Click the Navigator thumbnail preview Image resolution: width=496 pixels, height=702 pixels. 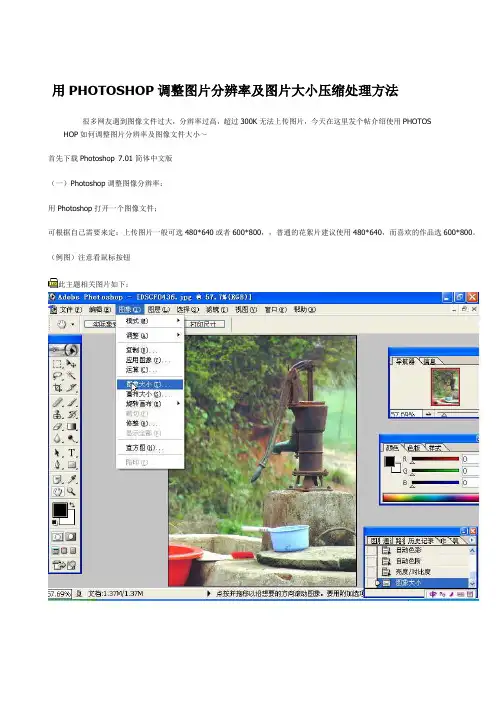[445, 387]
